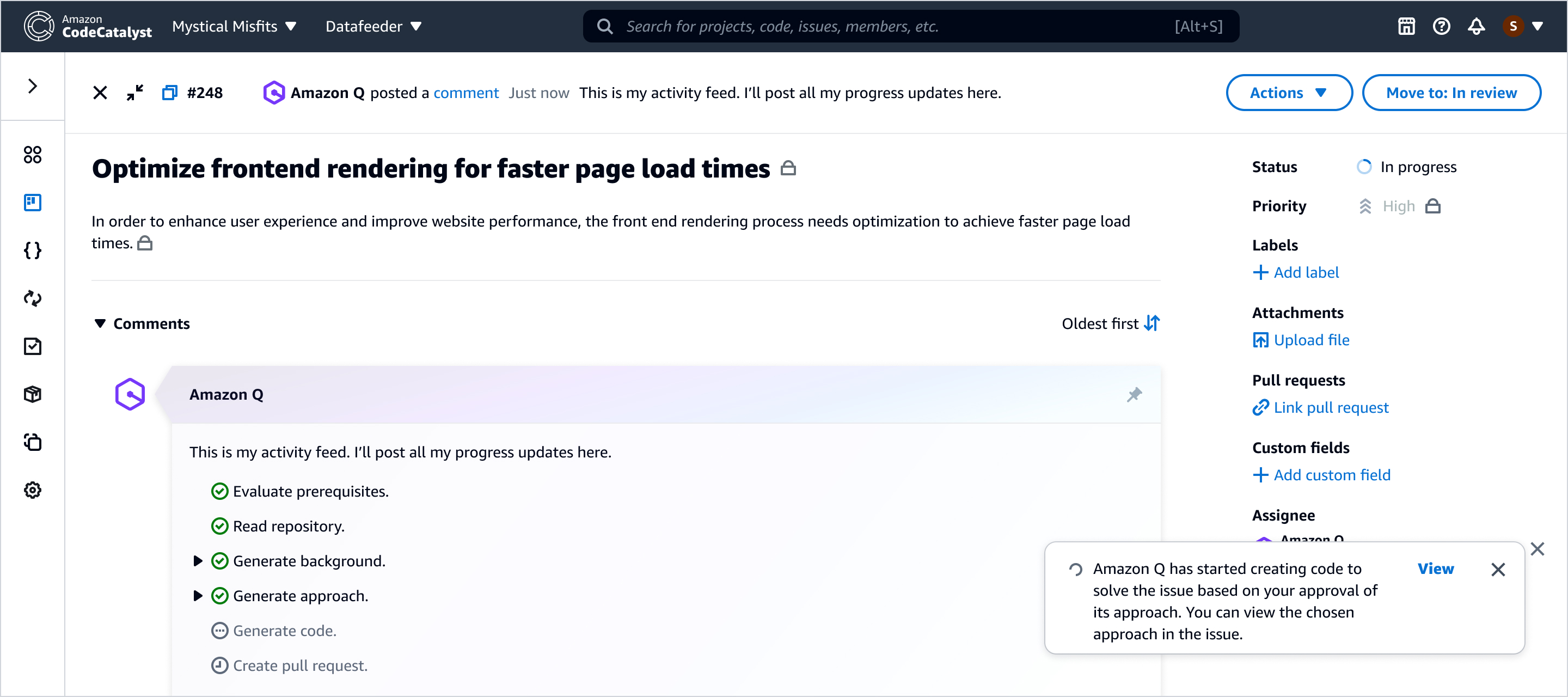The width and height of the screenshot is (1568, 697).
Task: Click View in the Amazon Q notification
Action: click(x=1435, y=568)
